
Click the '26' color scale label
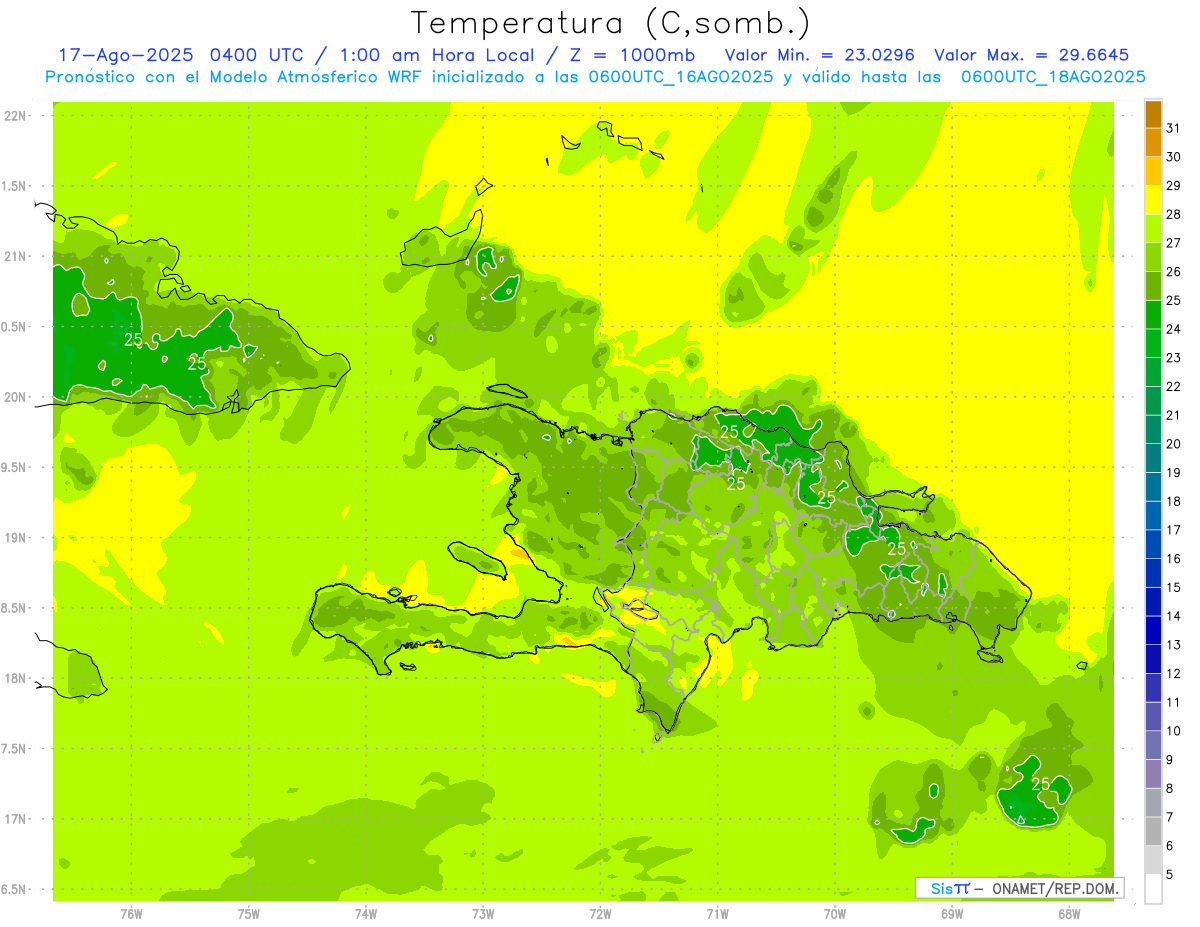1174,272
